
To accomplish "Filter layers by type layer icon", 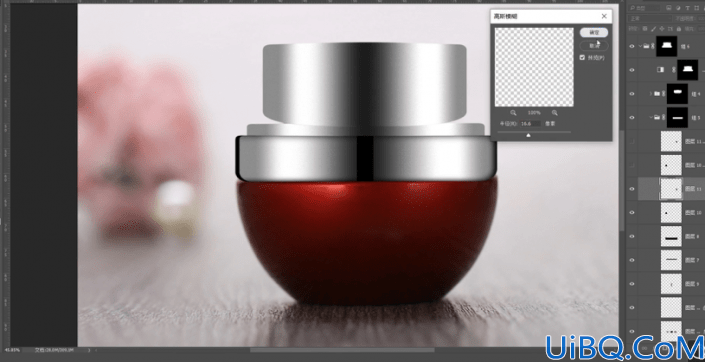I will (x=687, y=8).
